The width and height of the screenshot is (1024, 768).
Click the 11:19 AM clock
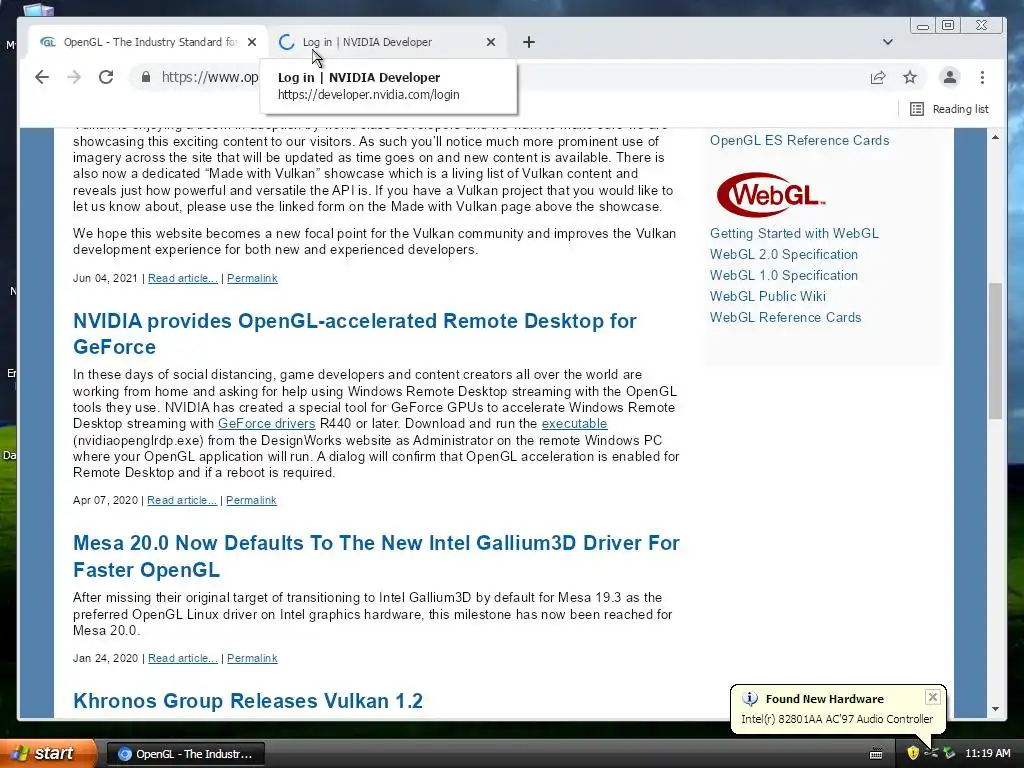[987, 754]
